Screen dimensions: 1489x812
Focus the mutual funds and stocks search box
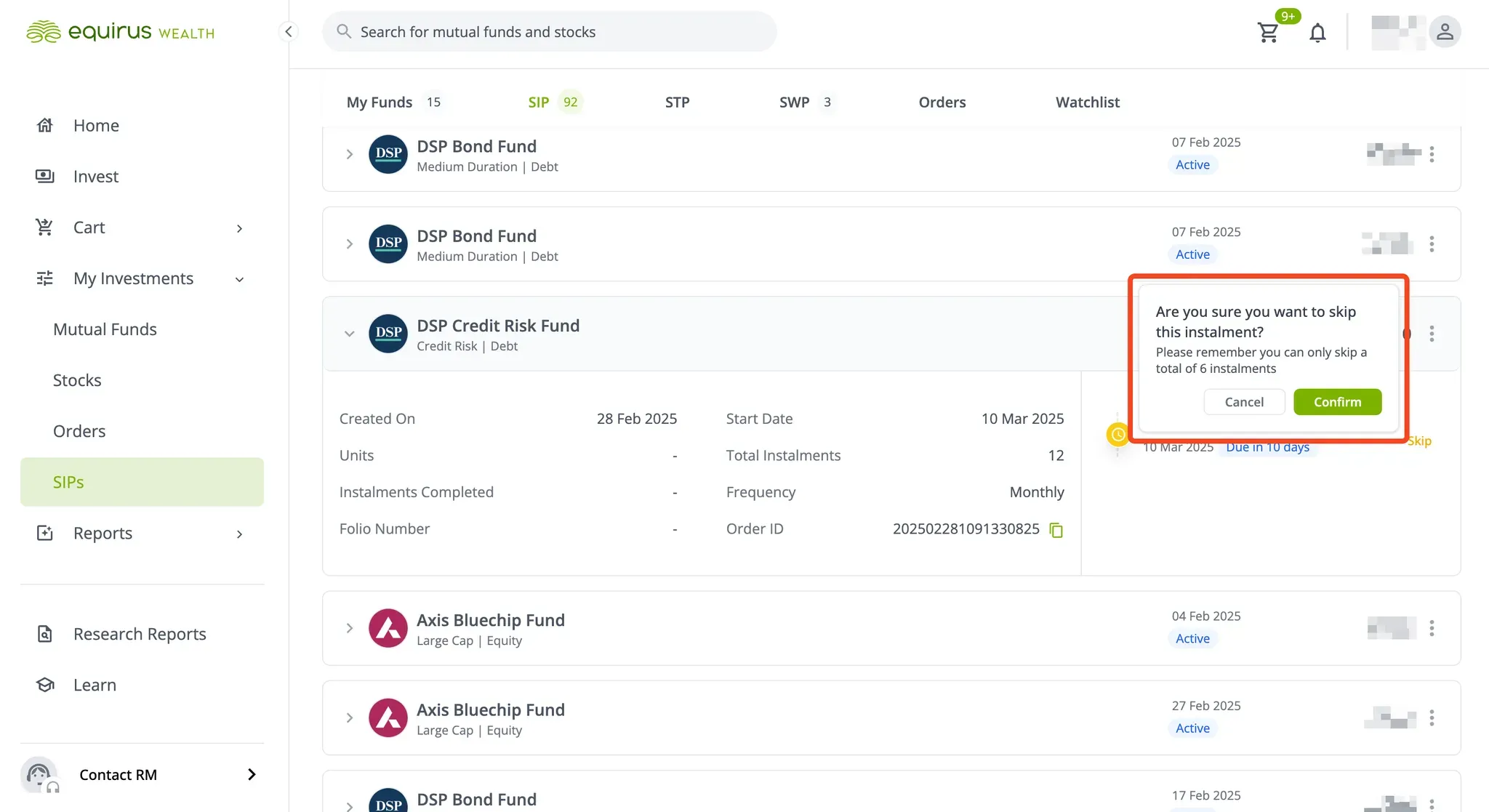[550, 31]
